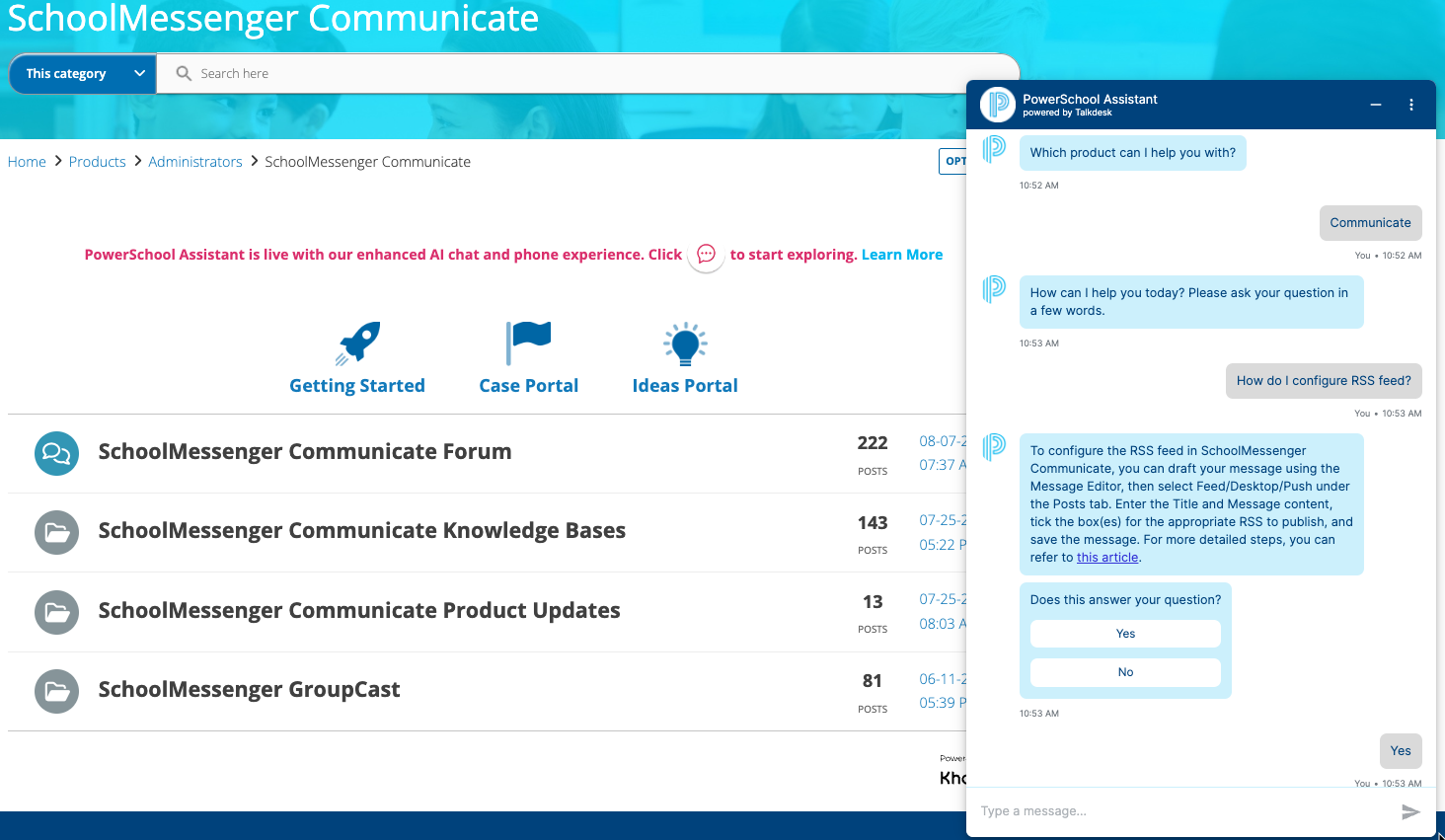Click the Product Updates folder icon
Screen dimensions: 1445x840
coord(56,612)
